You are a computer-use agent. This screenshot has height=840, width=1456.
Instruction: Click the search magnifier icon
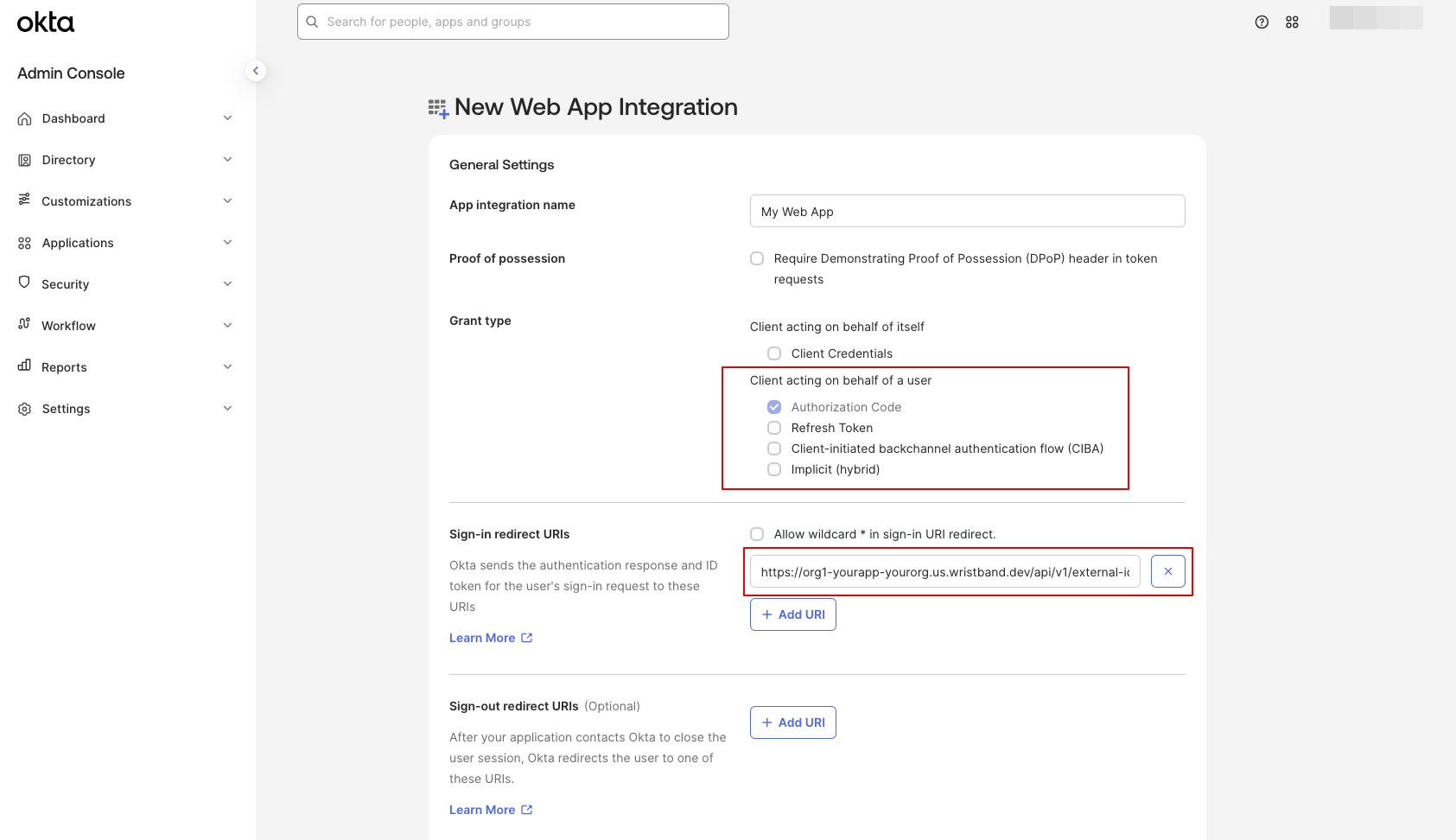(312, 22)
